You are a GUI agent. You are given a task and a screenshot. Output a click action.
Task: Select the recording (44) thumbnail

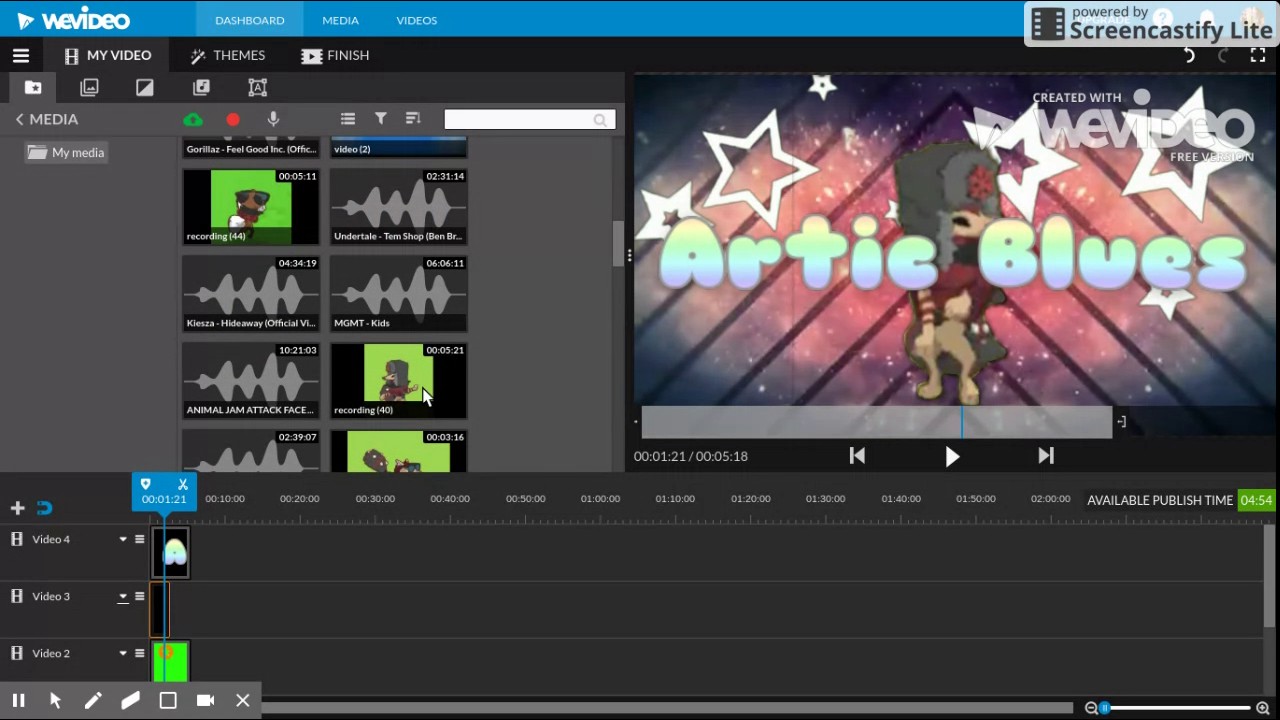251,207
